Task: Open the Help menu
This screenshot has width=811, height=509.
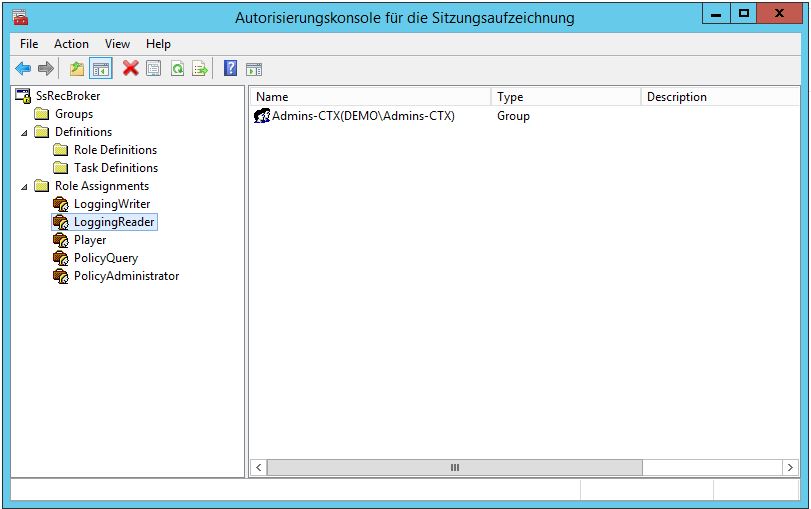Action: click(158, 44)
